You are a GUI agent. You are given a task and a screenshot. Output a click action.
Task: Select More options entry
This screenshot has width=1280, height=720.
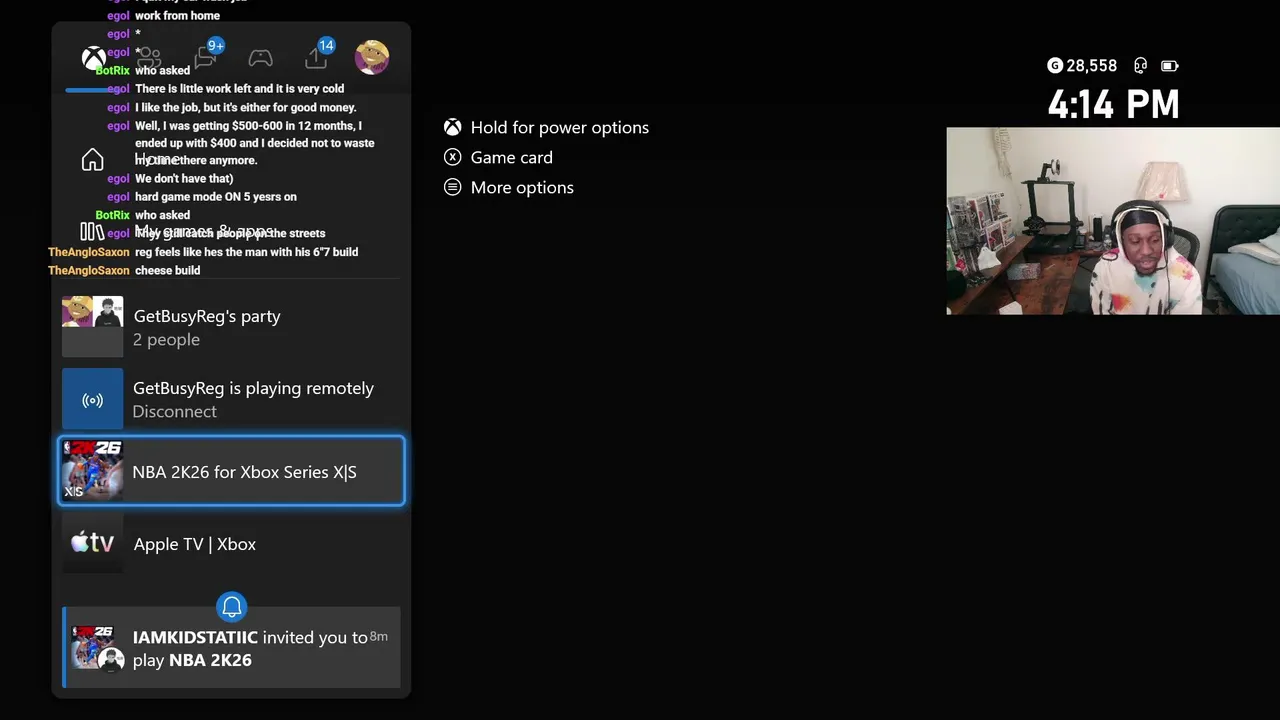509,187
